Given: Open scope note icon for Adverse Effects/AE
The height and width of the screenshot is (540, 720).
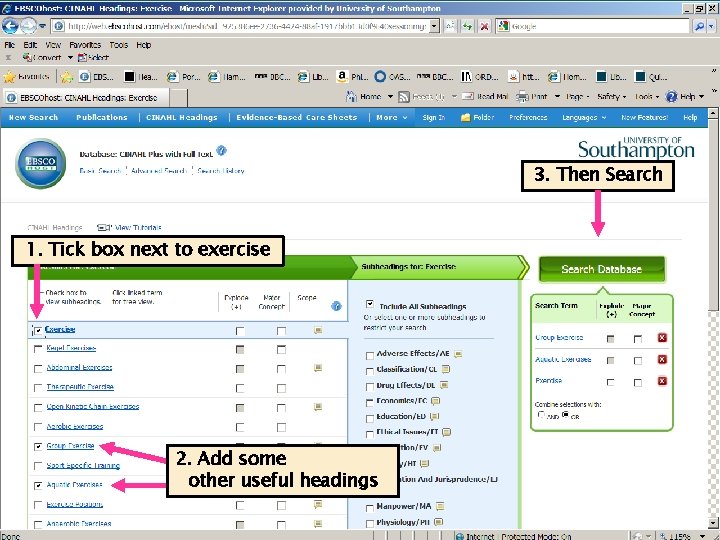Looking at the screenshot, I should pyautogui.click(x=458, y=354).
